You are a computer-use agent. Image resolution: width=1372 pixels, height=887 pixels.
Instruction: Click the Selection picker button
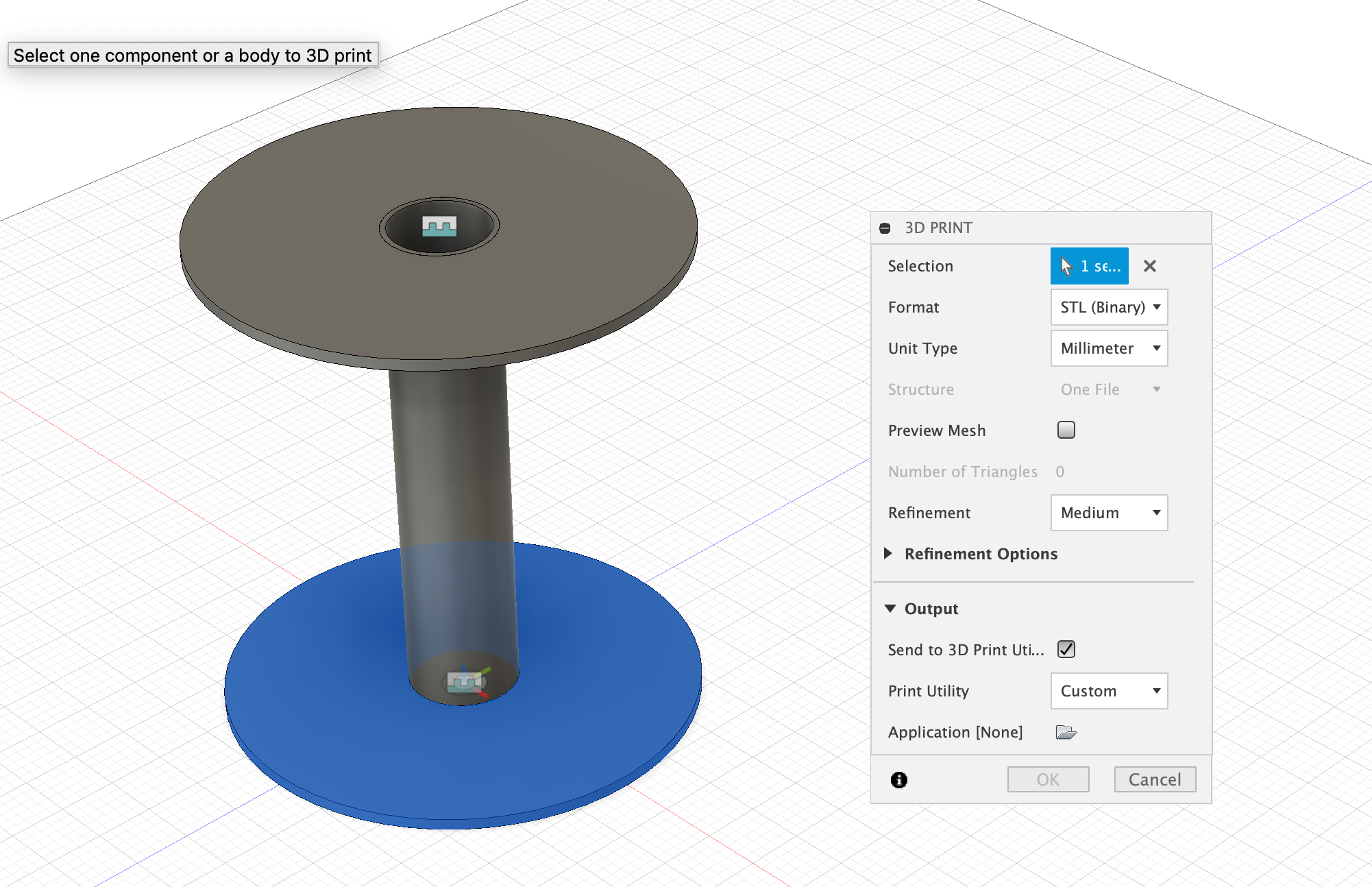click(1089, 266)
